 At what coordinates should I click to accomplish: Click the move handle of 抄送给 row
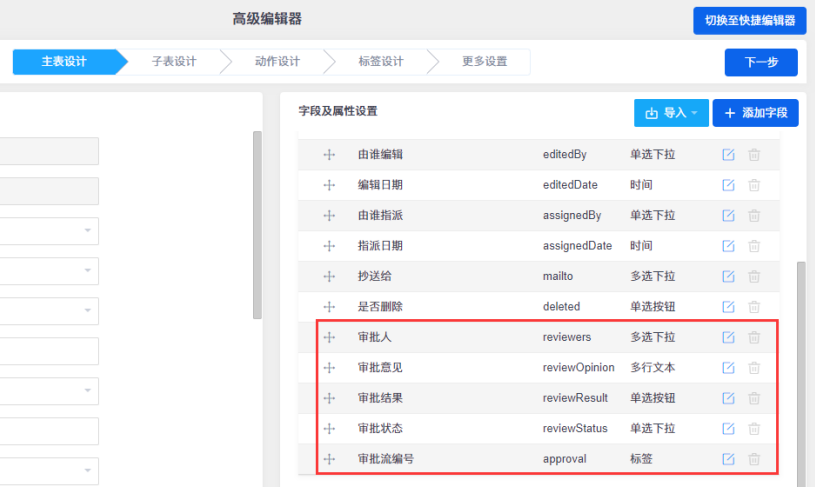coord(329,276)
